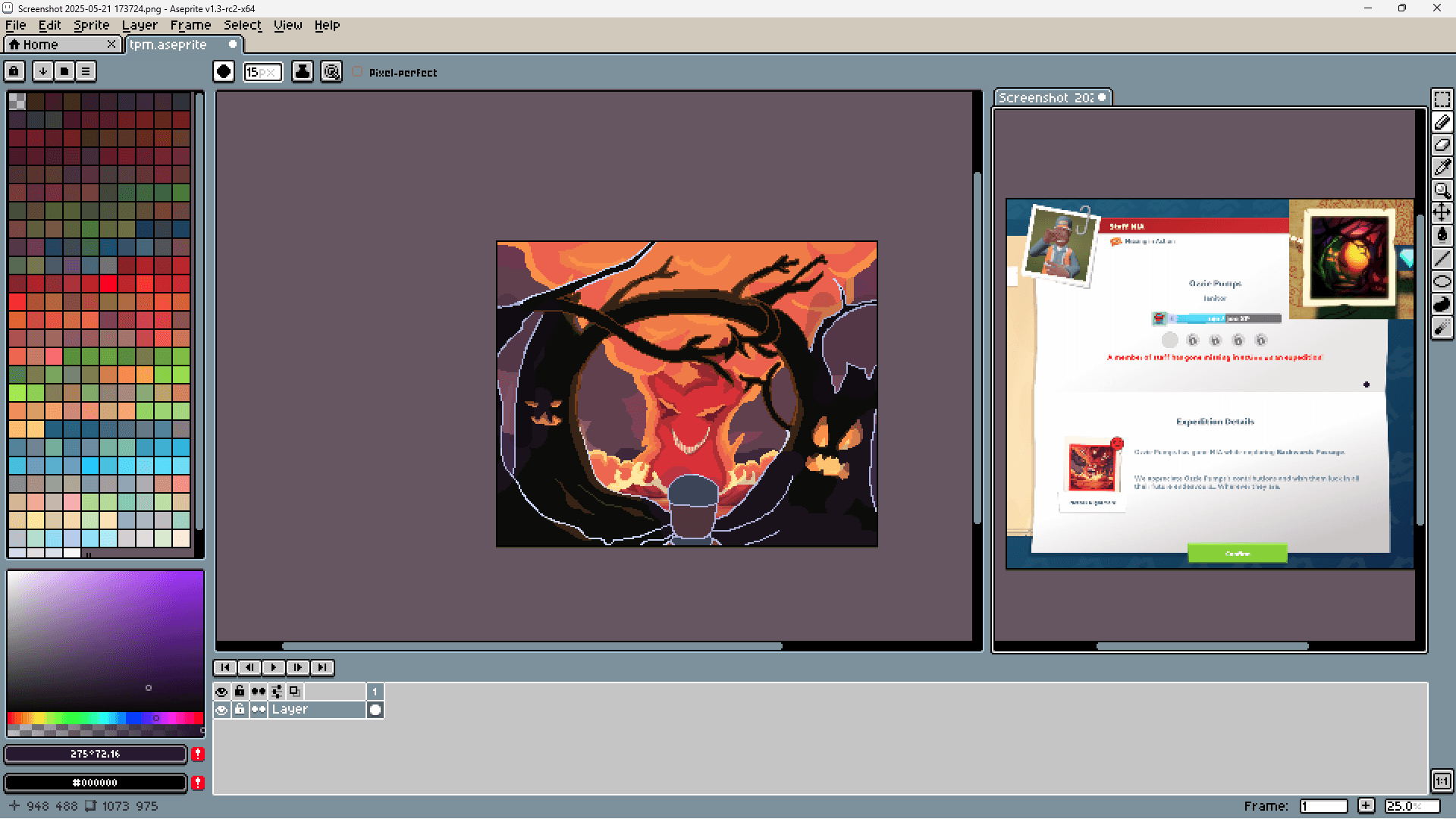This screenshot has height=819, width=1456.
Task: Select the Ellipse shape tool
Action: (1442, 281)
